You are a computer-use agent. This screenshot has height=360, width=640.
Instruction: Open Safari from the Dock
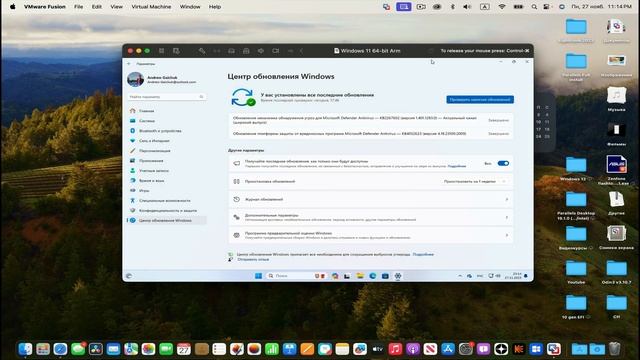60,349
